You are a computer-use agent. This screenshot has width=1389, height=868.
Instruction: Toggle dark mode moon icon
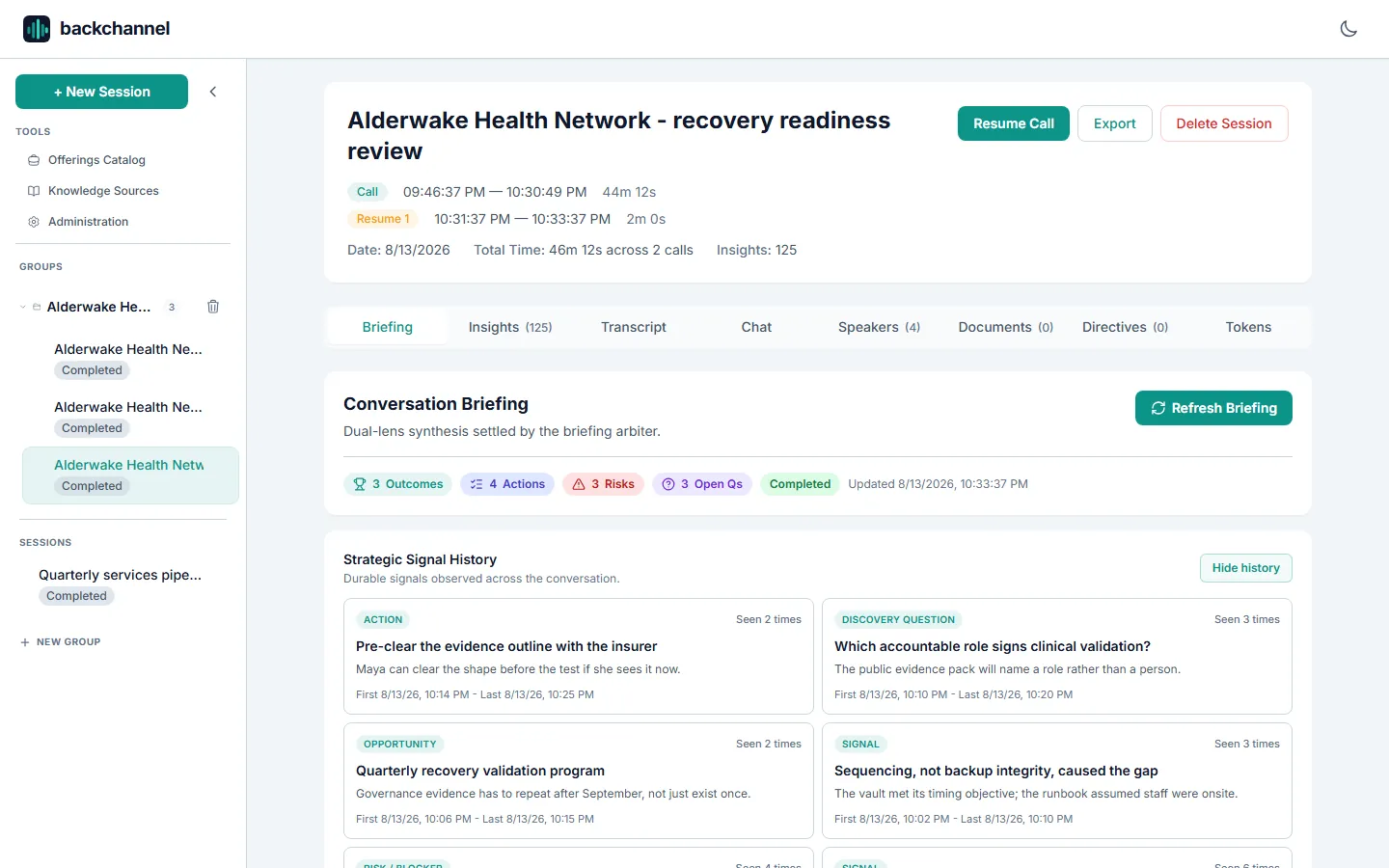[x=1348, y=29]
